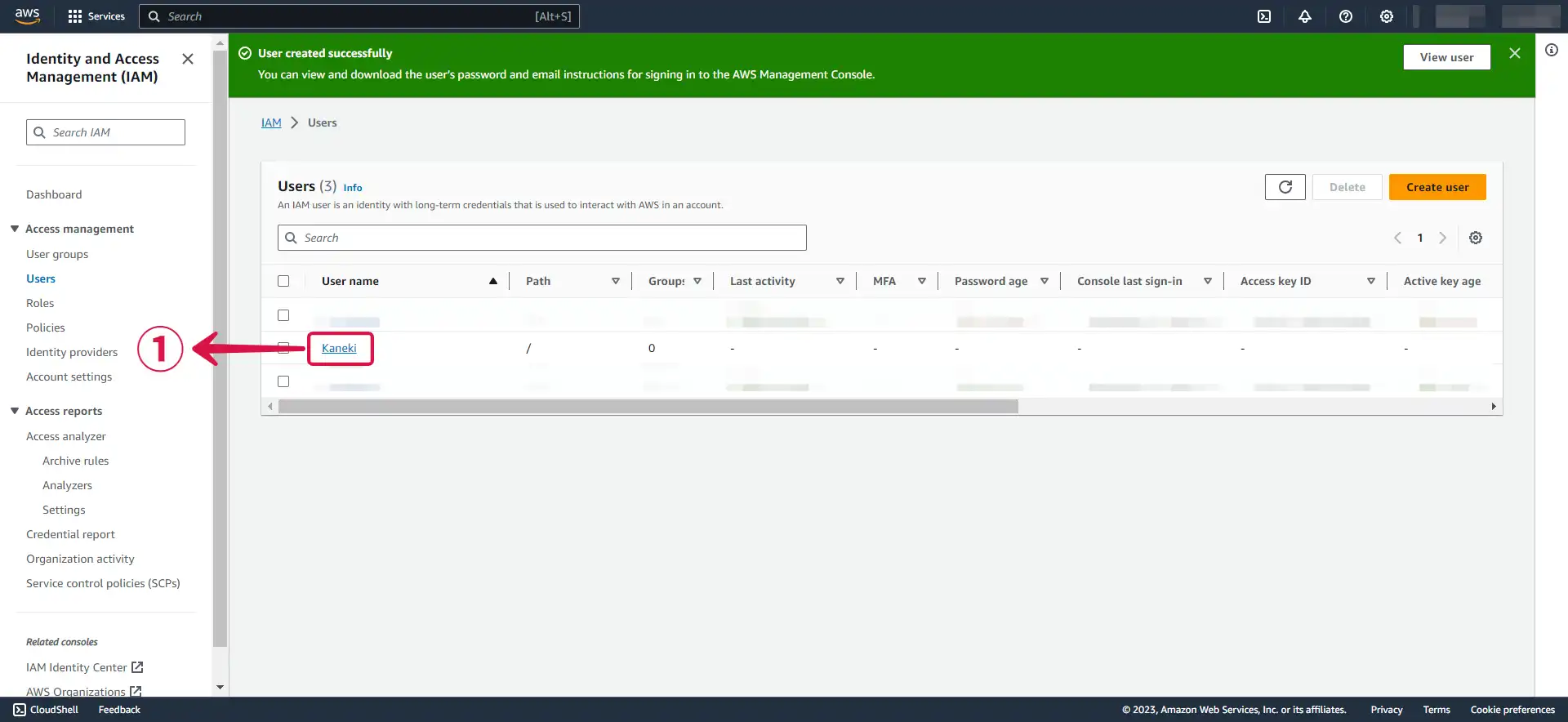Dismiss the User created successfully banner

(x=1515, y=53)
